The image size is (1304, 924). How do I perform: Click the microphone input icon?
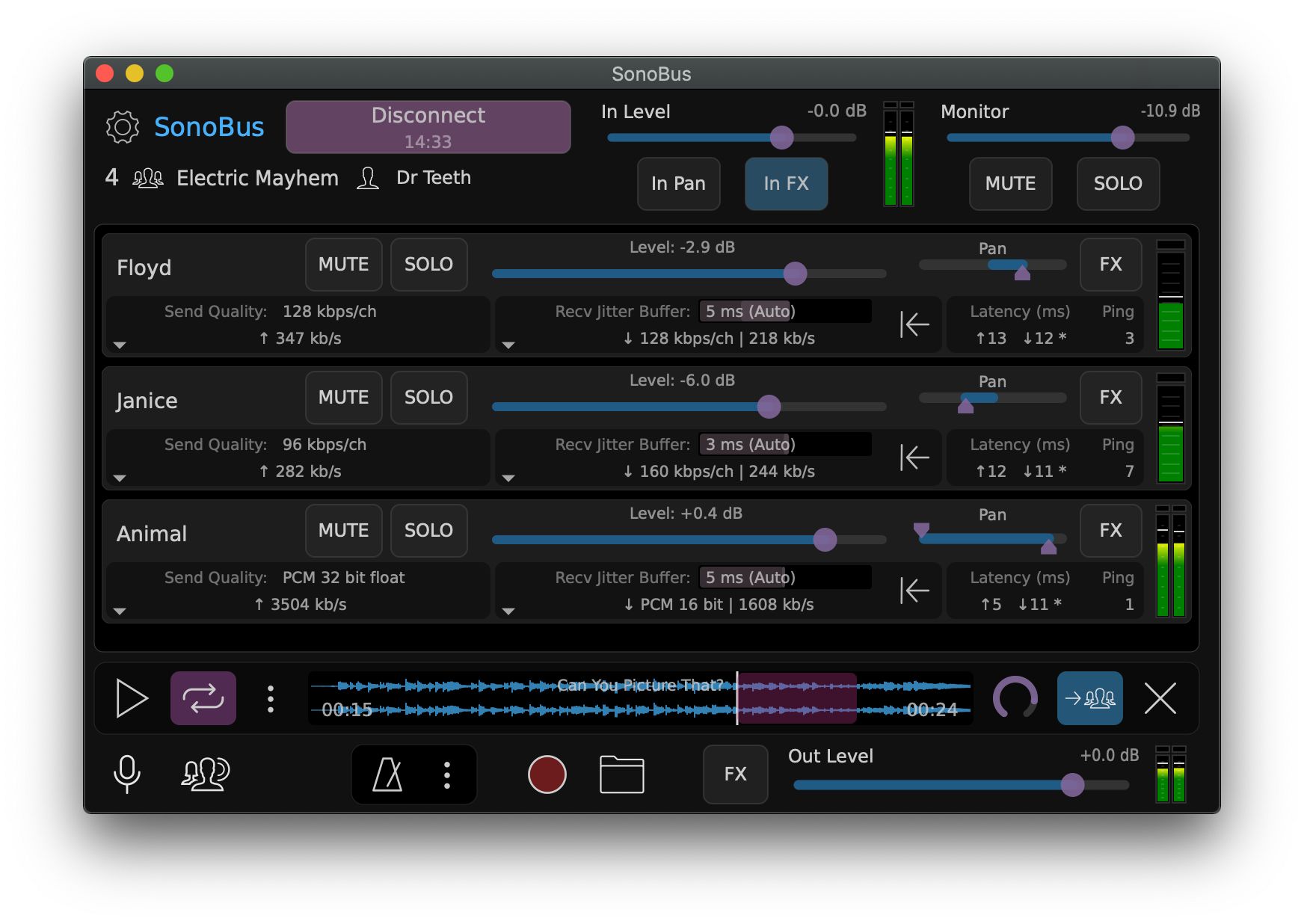pos(127,774)
